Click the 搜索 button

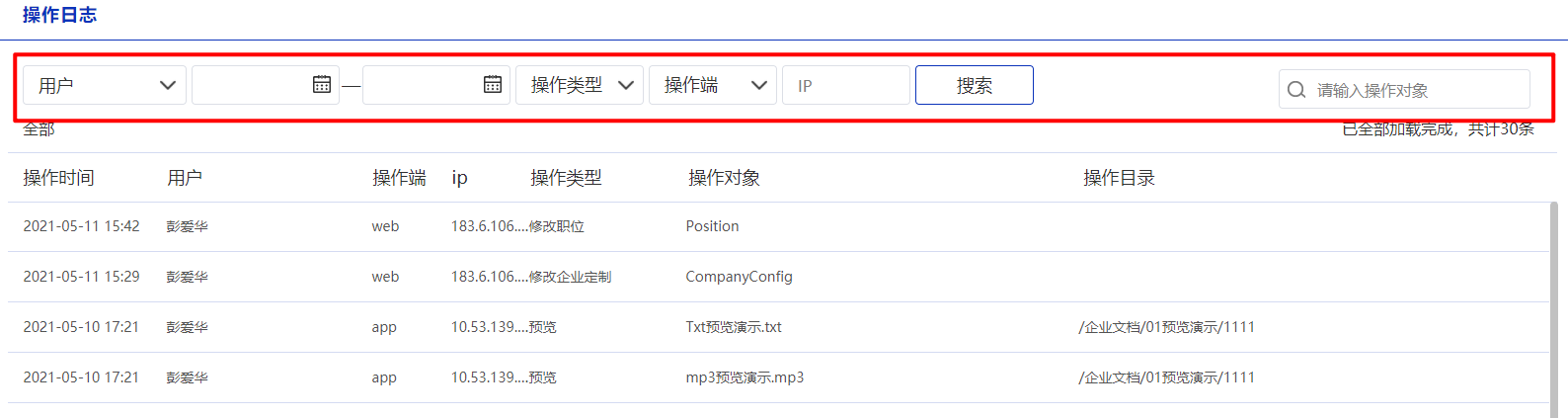click(x=975, y=85)
